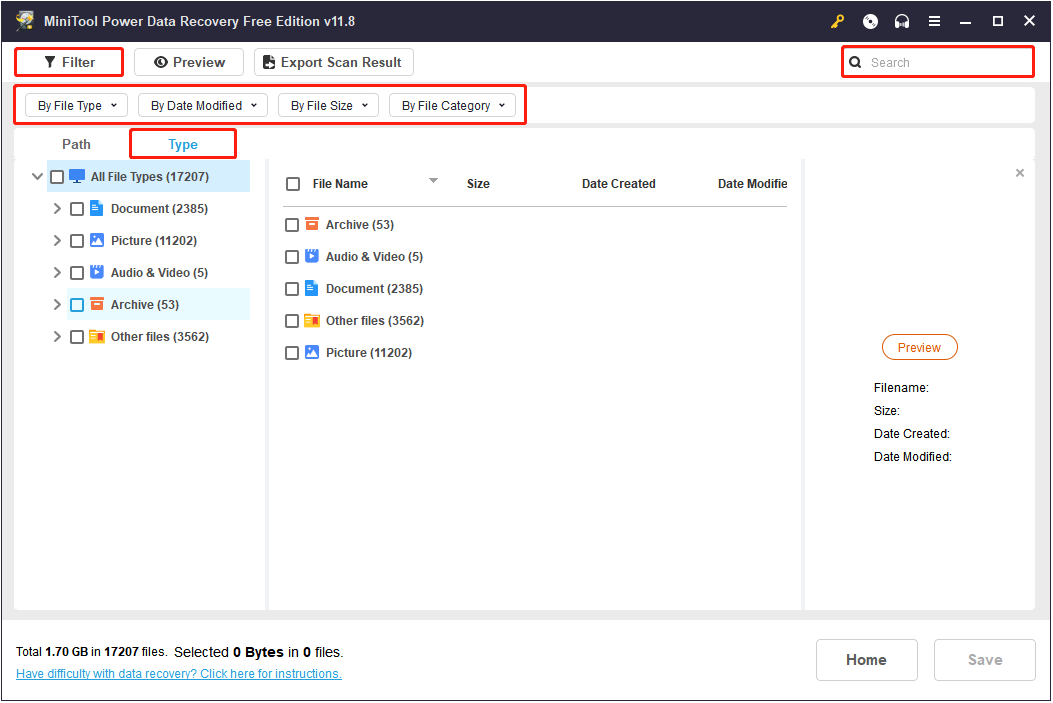Open the By File Type dropdown
Image resolution: width=1053 pixels, height=703 pixels.
[77, 105]
